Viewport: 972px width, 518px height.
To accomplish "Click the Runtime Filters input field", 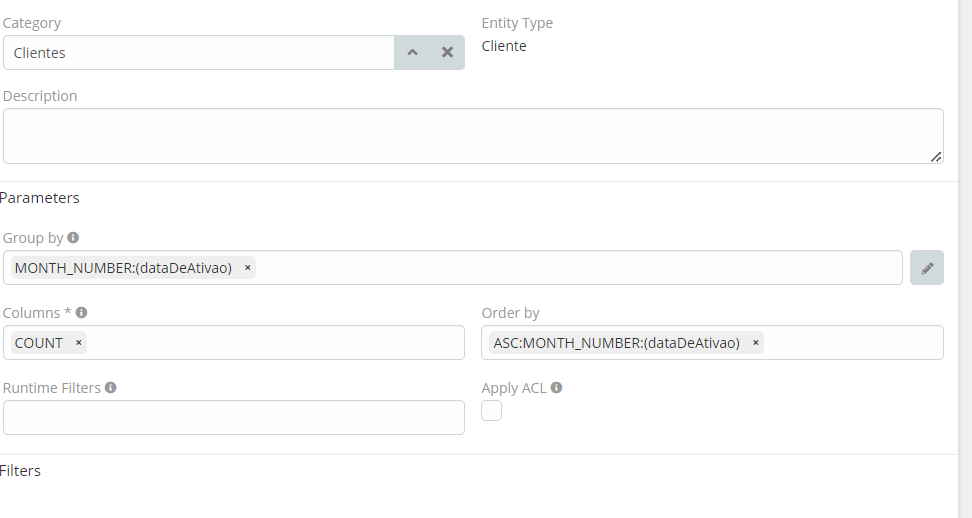I will 233,418.
